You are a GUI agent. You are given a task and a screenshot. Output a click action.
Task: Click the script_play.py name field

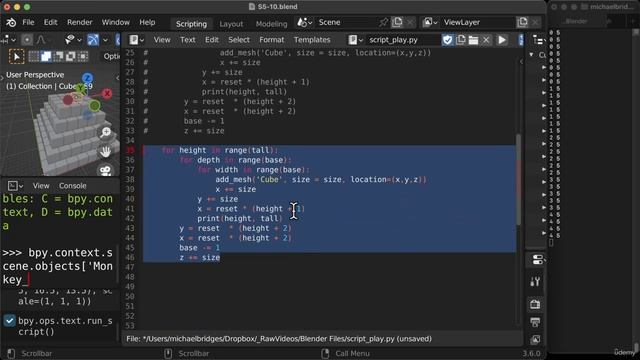[x=402, y=40]
